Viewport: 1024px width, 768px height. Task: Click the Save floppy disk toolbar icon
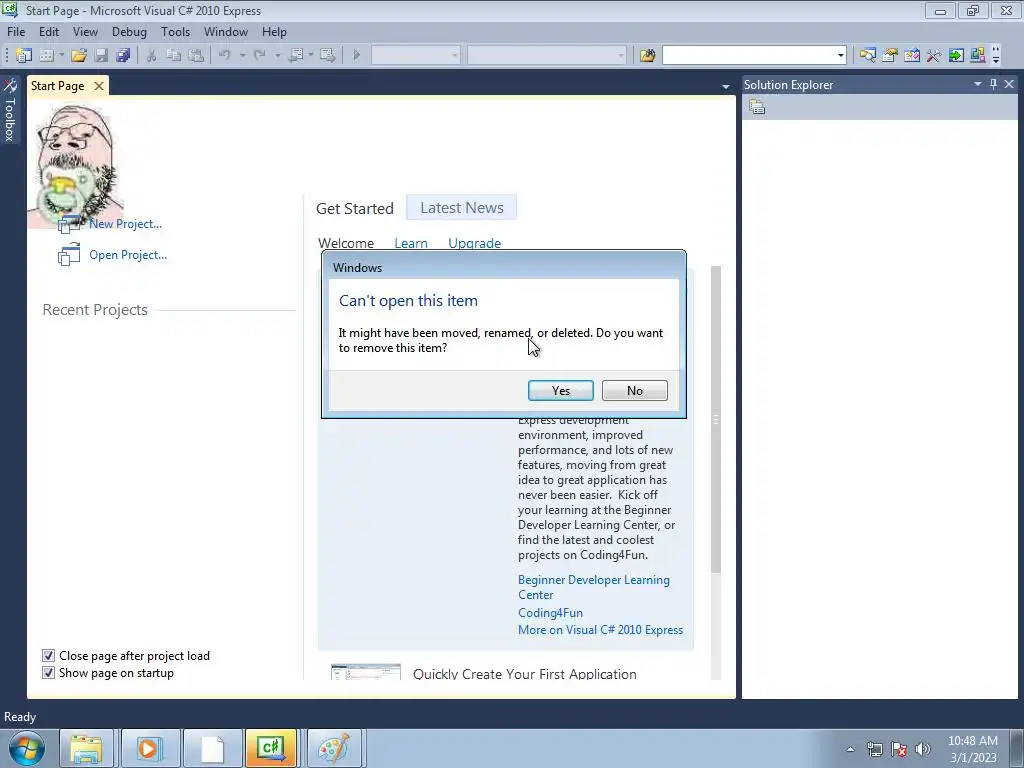coord(101,56)
